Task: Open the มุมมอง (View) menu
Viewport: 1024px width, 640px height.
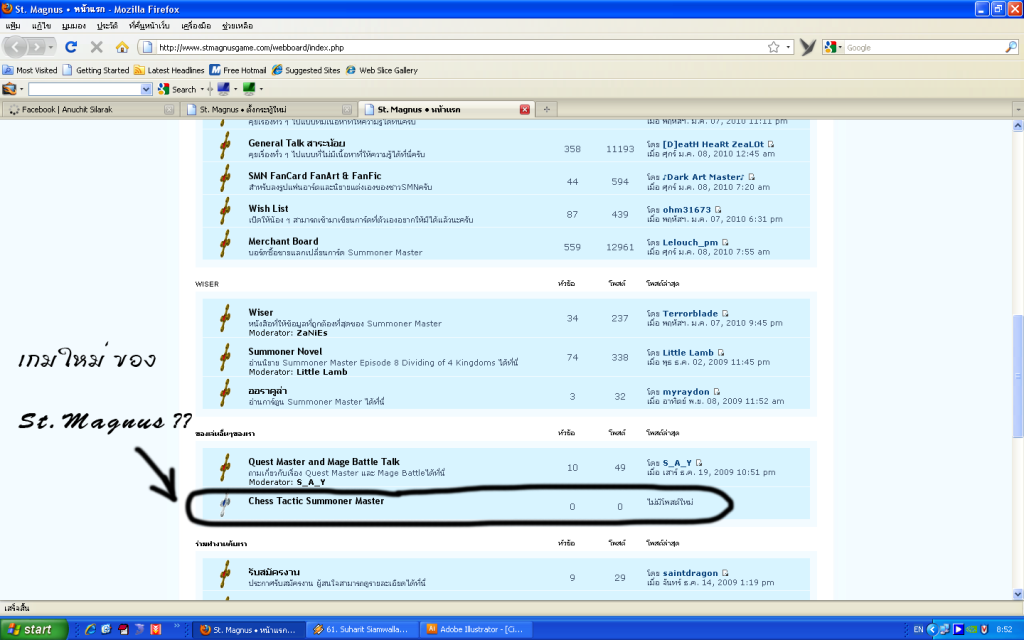Action: (74, 25)
